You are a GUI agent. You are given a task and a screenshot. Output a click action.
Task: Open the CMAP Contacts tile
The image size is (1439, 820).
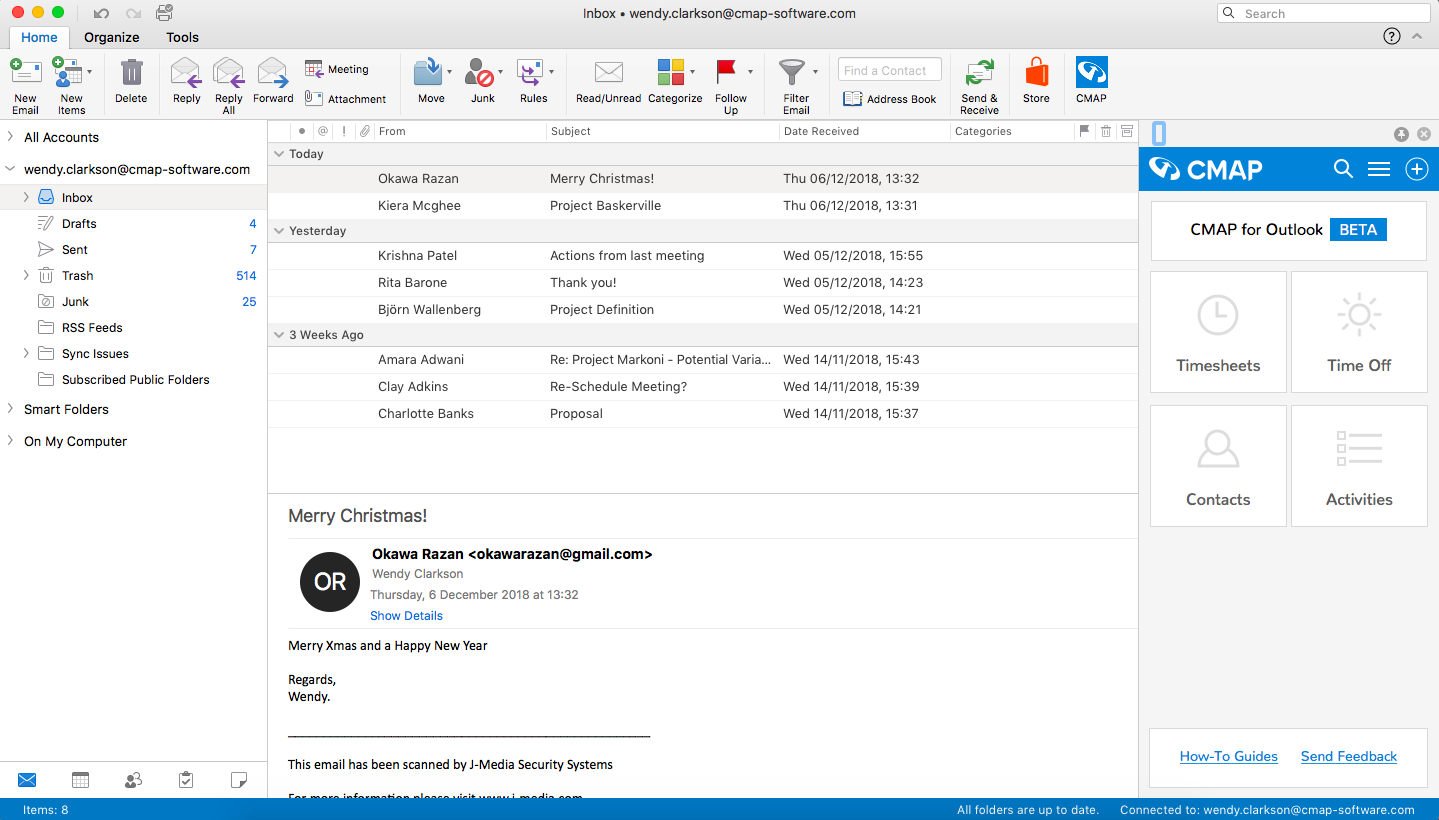click(x=1218, y=466)
